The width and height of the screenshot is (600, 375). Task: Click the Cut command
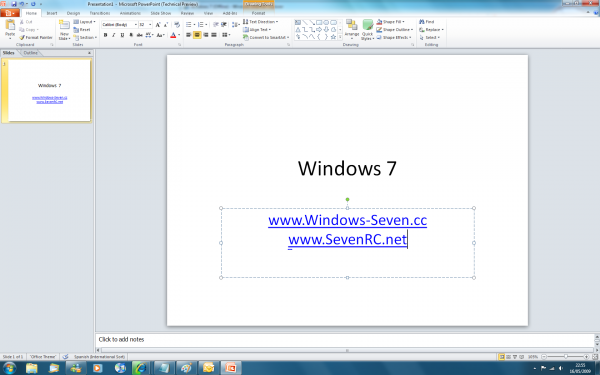26,22
